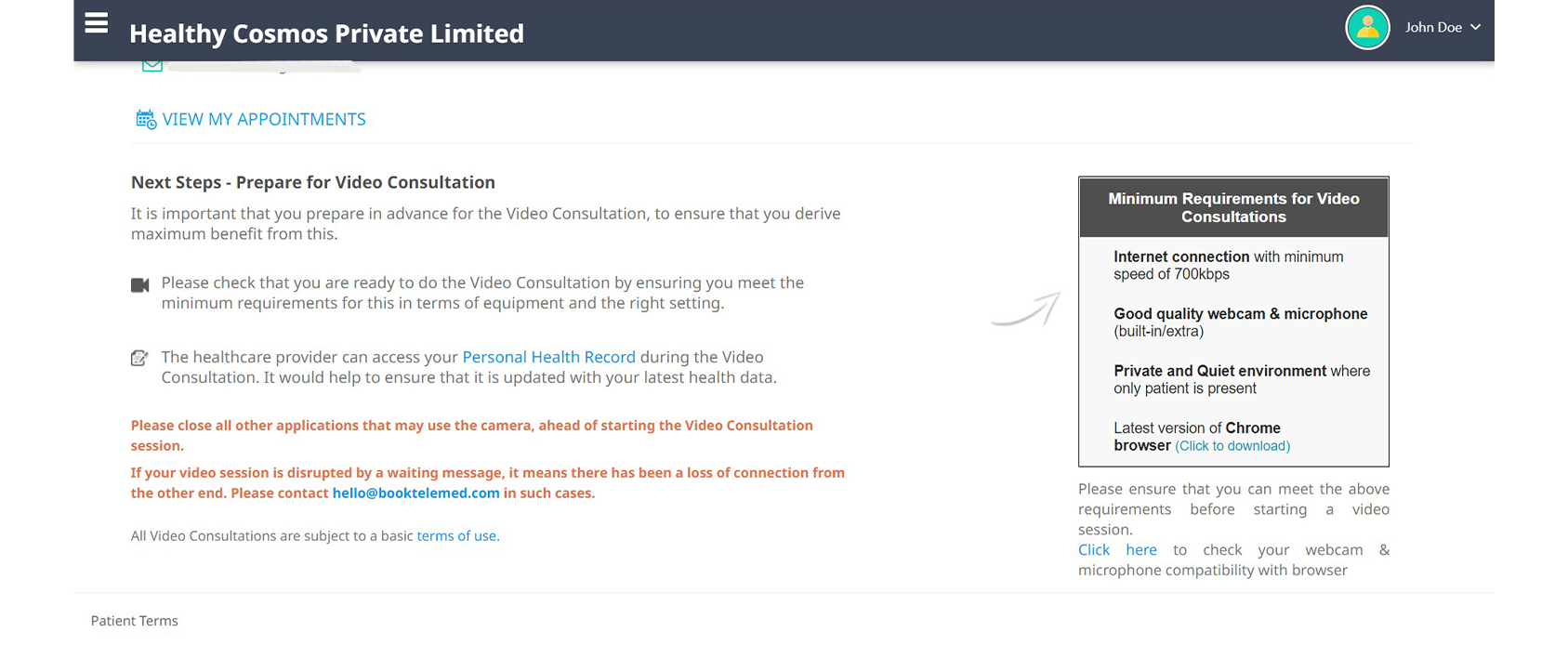Click the John Doe profile avatar

pos(1366,28)
